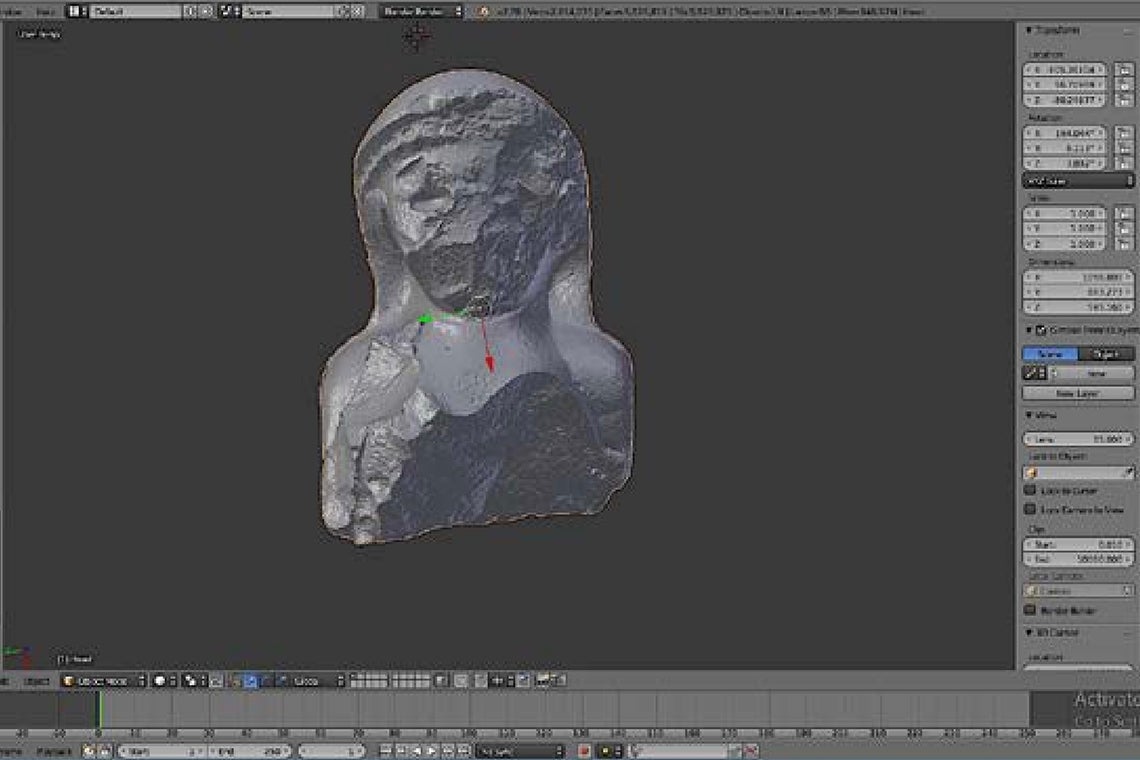Open the rotation mode XYZ Euler dropdown
Screen dimensions: 1140x760
pyautogui.click(x=1078, y=182)
